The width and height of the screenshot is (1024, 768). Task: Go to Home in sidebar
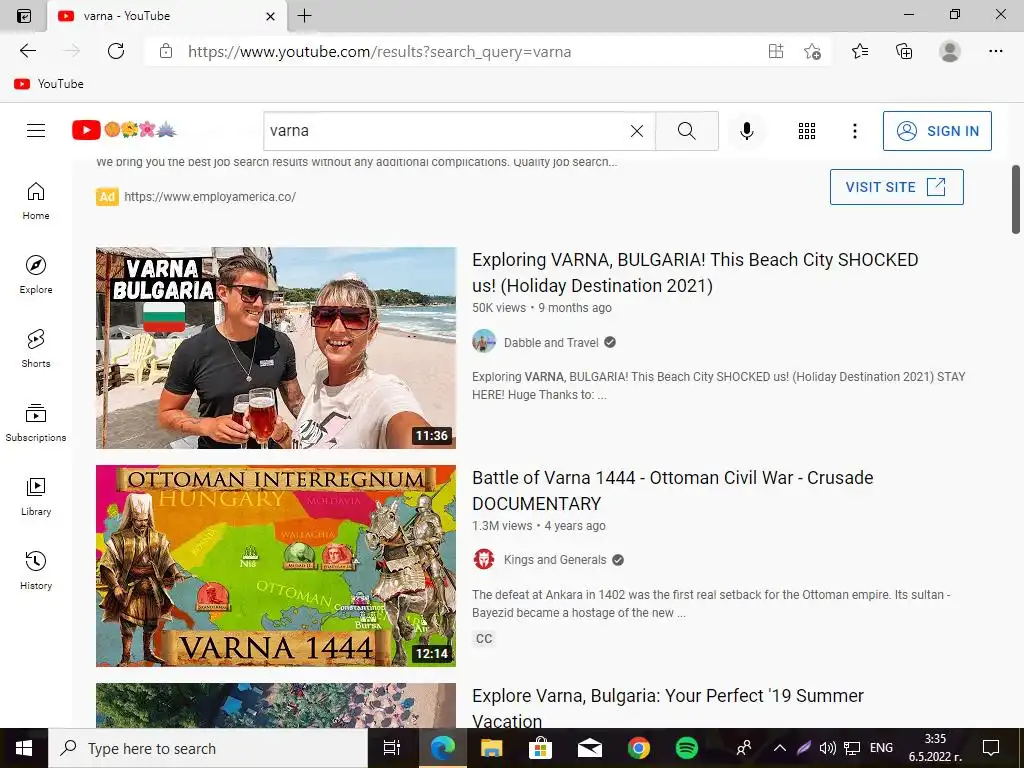click(x=36, y=200)
